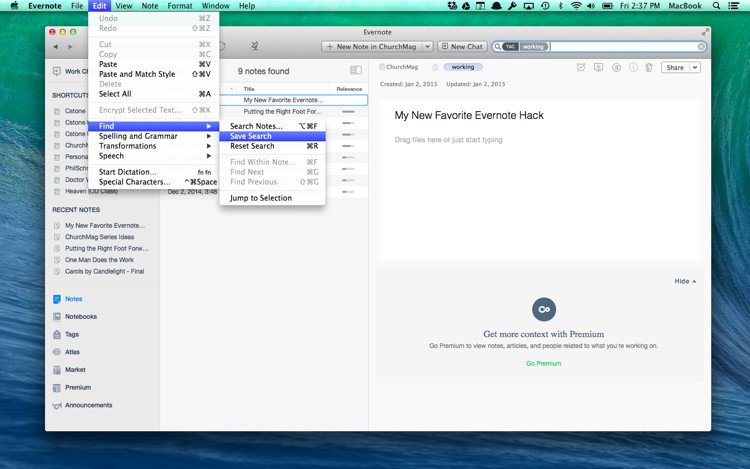Screen dimensions: 750x469
Task: Choose Reset Search from Find submenu
Action: click(272, 146)
